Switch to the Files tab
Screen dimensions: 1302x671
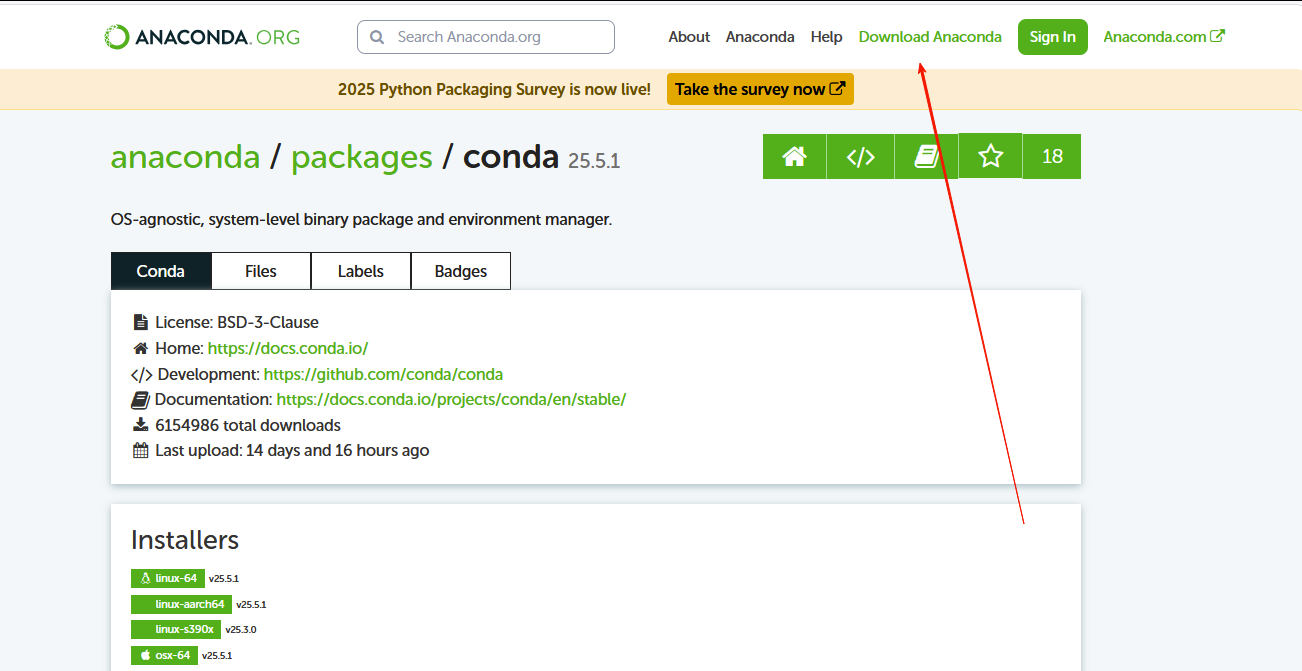[x=261, y=271]
